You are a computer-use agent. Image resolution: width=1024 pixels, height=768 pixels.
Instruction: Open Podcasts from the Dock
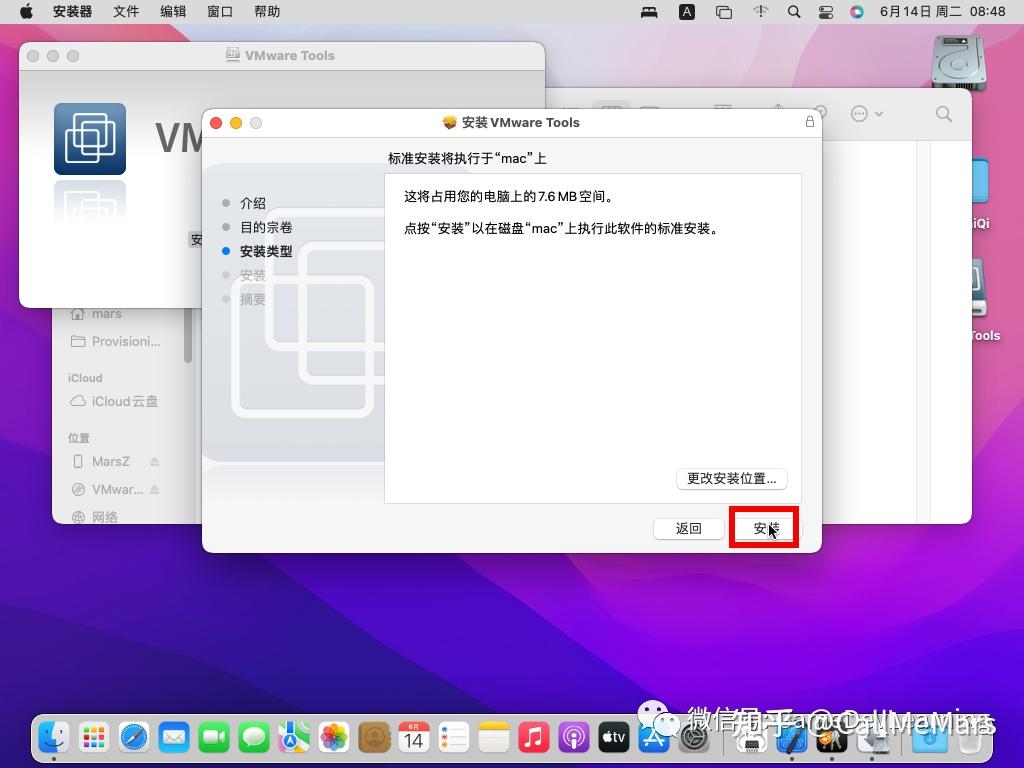[574, 737]
